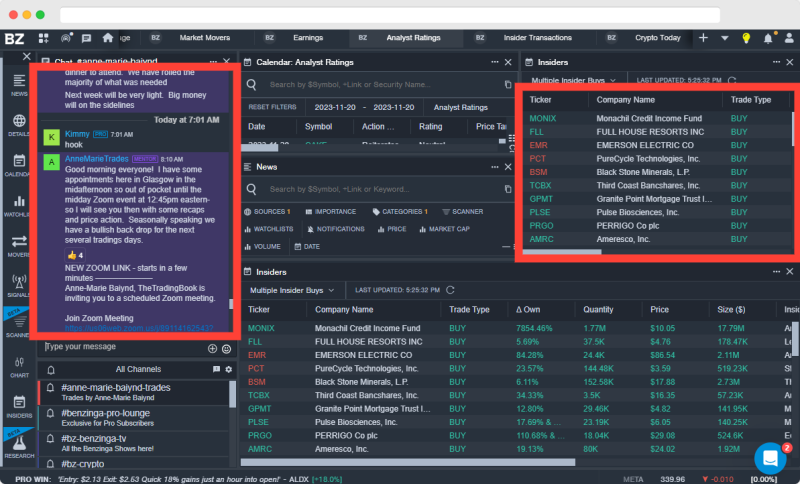Open Multiple Insider Buys dropdown in lower Insiders panel

click(x=292, y=290)
